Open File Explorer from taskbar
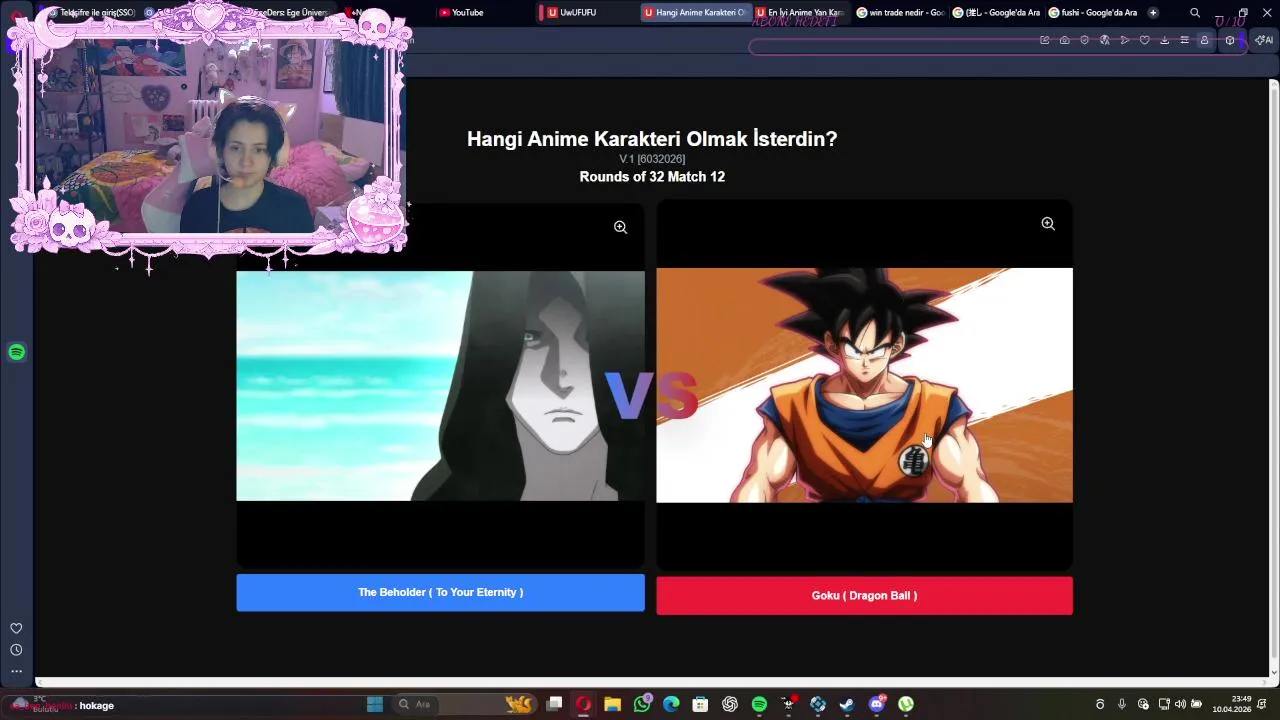 (x=612, y=704)
